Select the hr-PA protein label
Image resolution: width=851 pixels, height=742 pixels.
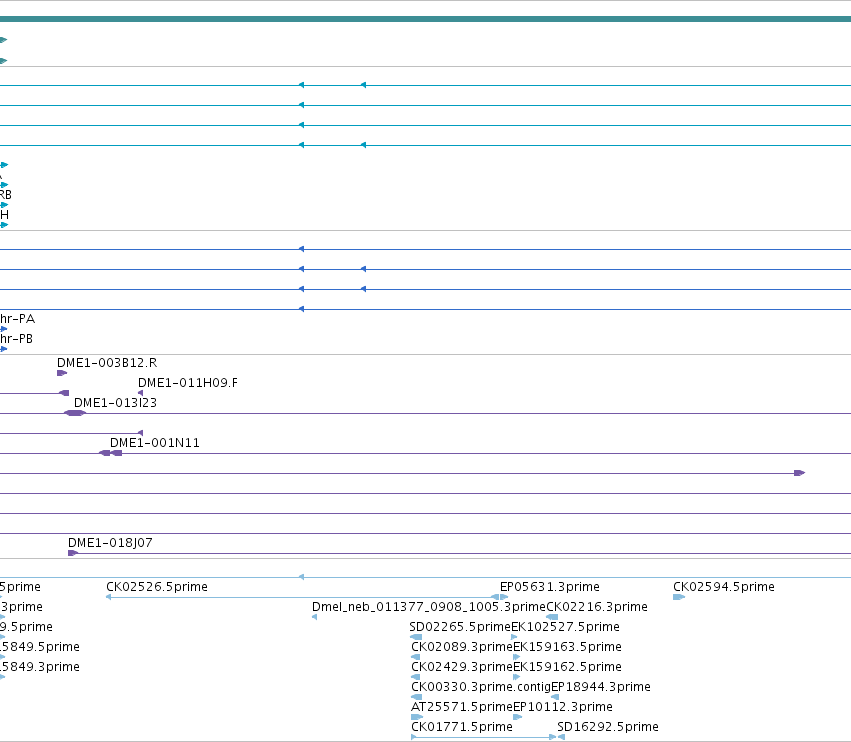17,319
